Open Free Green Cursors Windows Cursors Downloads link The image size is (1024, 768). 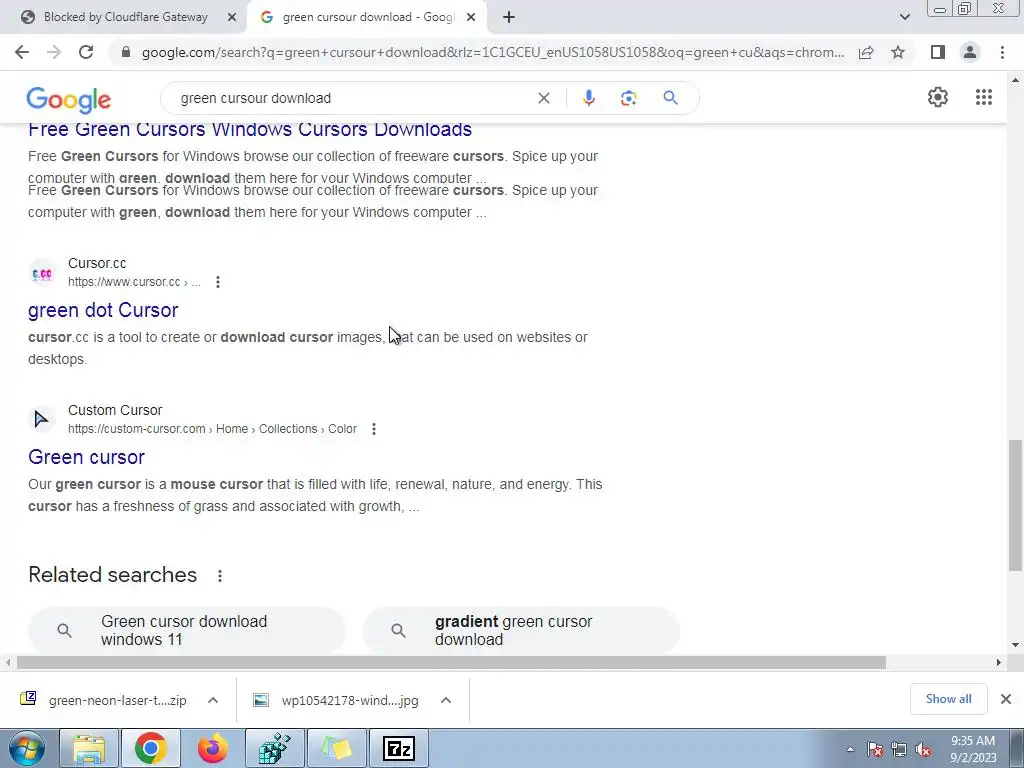pos(249,130)
